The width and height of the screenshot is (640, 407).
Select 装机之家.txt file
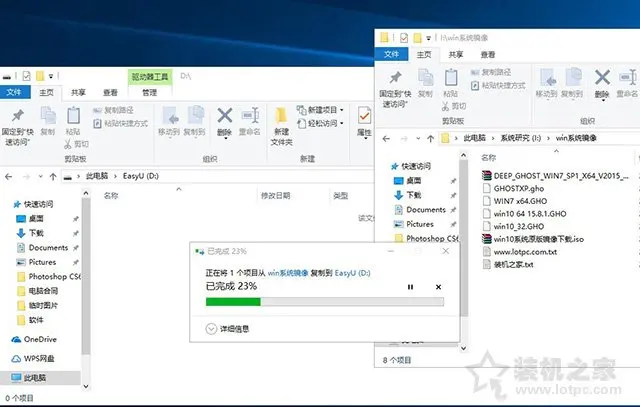[x=508, y=265]
